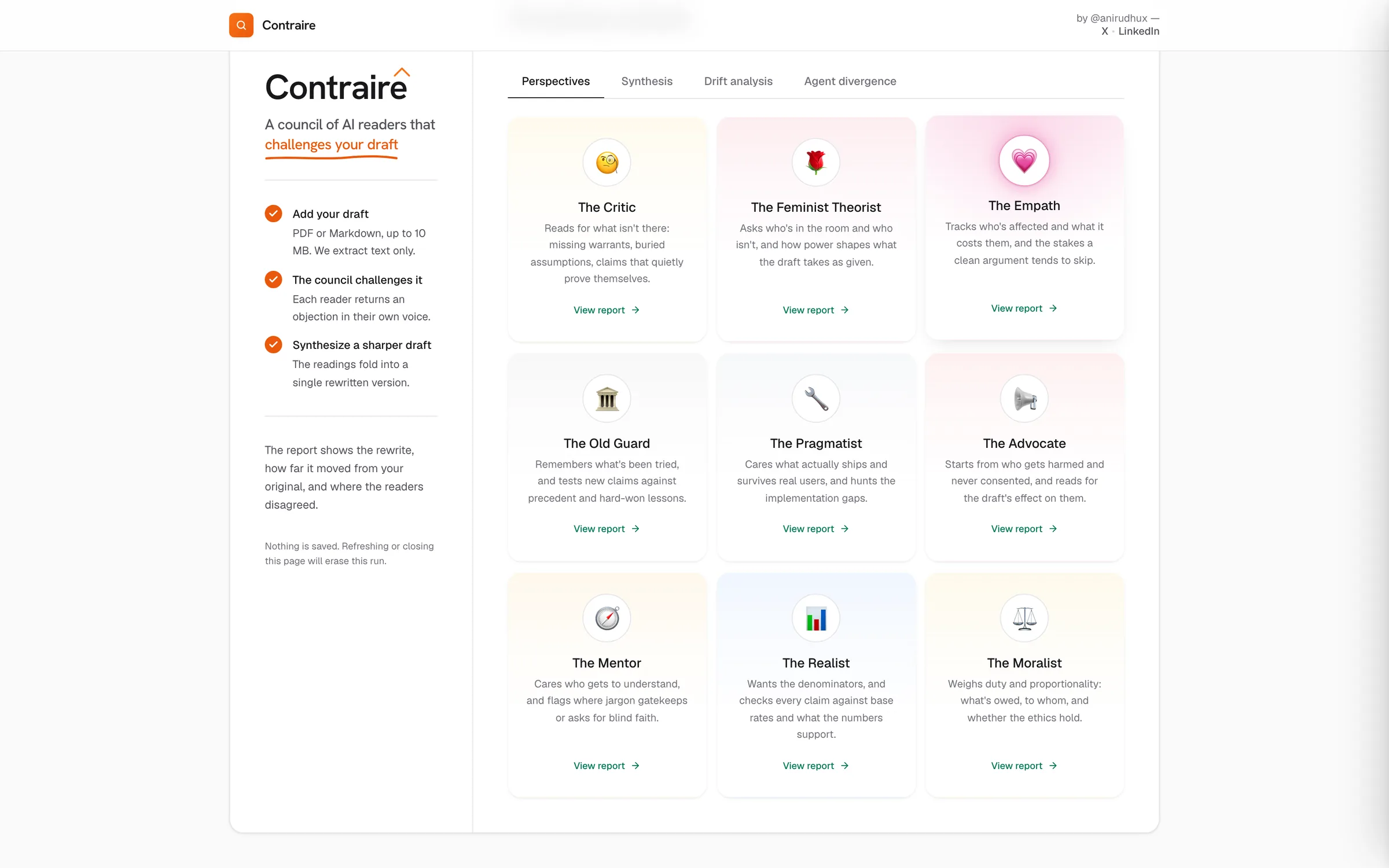Screen dimensions: 1389x868
Task: Click the 'Nothing is saved' notice text
Action: click(350, 554)
